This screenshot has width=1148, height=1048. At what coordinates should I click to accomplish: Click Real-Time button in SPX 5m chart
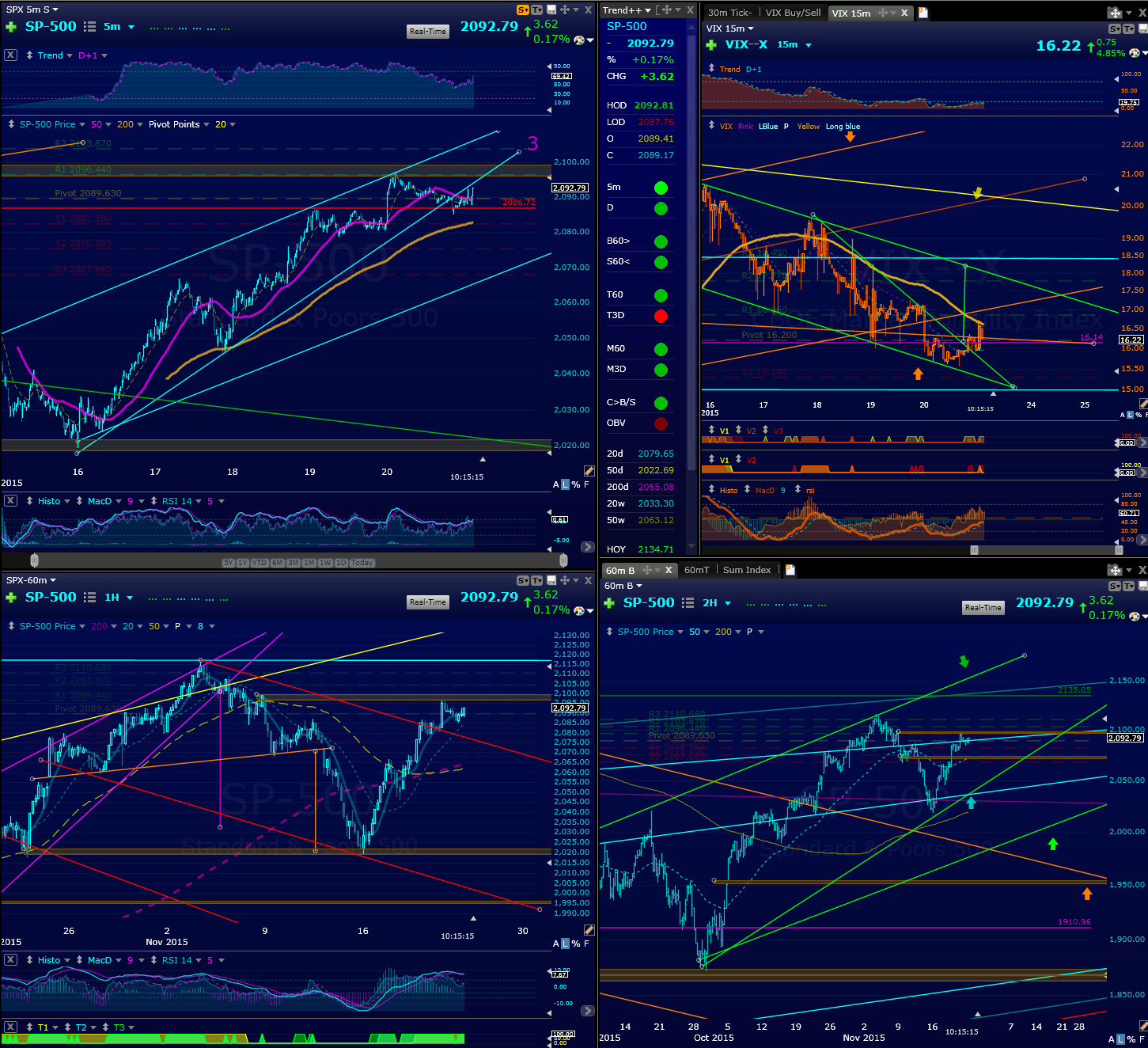pyautogui.click(x=428, y=32)
